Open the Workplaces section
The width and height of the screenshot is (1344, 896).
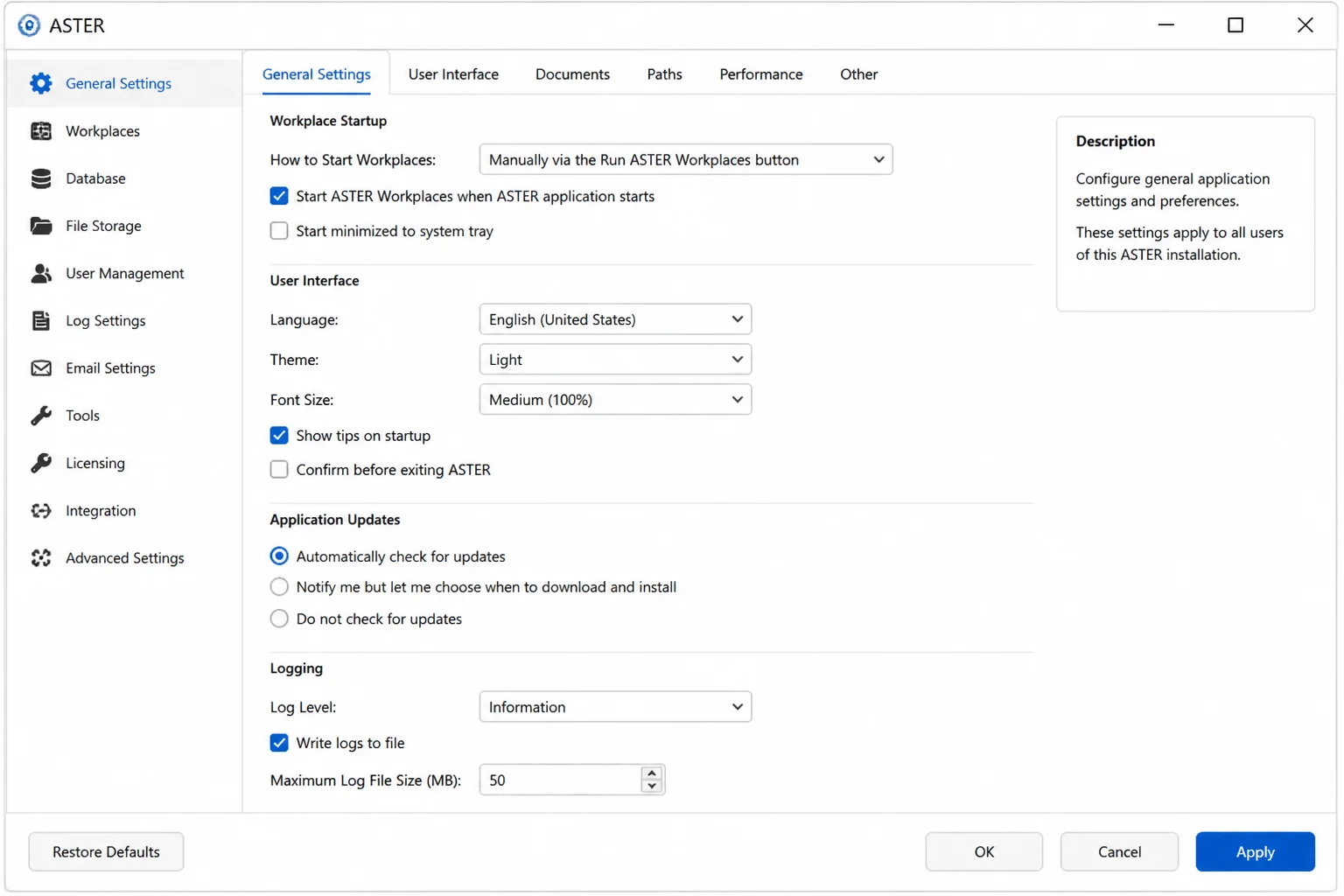pyautogui.click(x=124, y=131)
